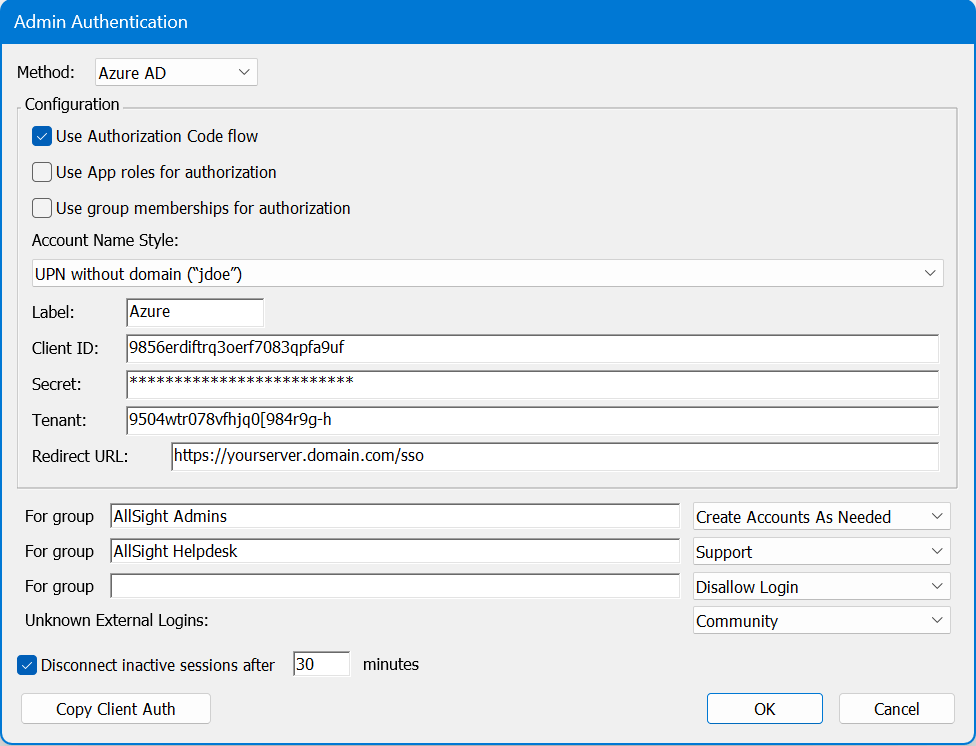Click the empty third For group field
The image size is (976, 746).
click(395, 586)
